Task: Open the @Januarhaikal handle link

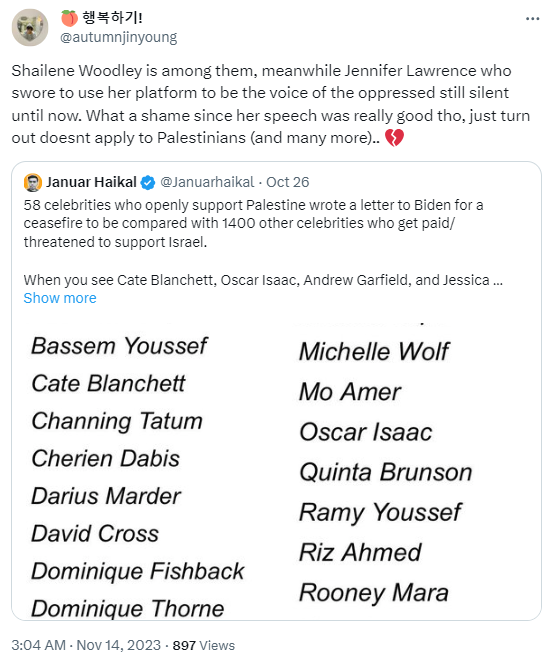Action: click(x=207, y=182)
